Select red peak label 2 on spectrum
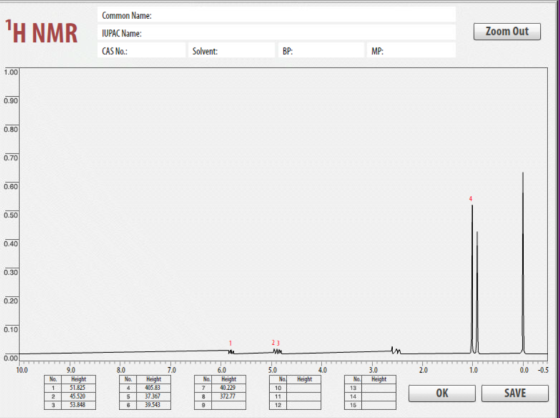The image size is (560, 418). (x=273, y=343)
